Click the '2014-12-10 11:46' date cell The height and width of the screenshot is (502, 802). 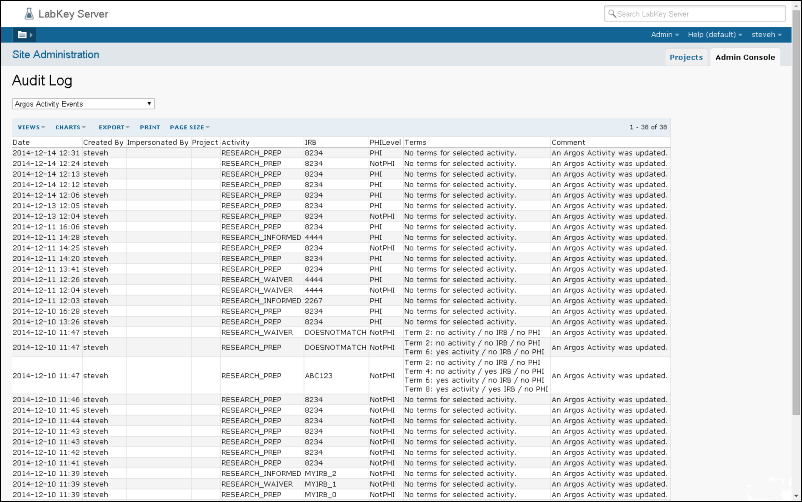[46, 400]
